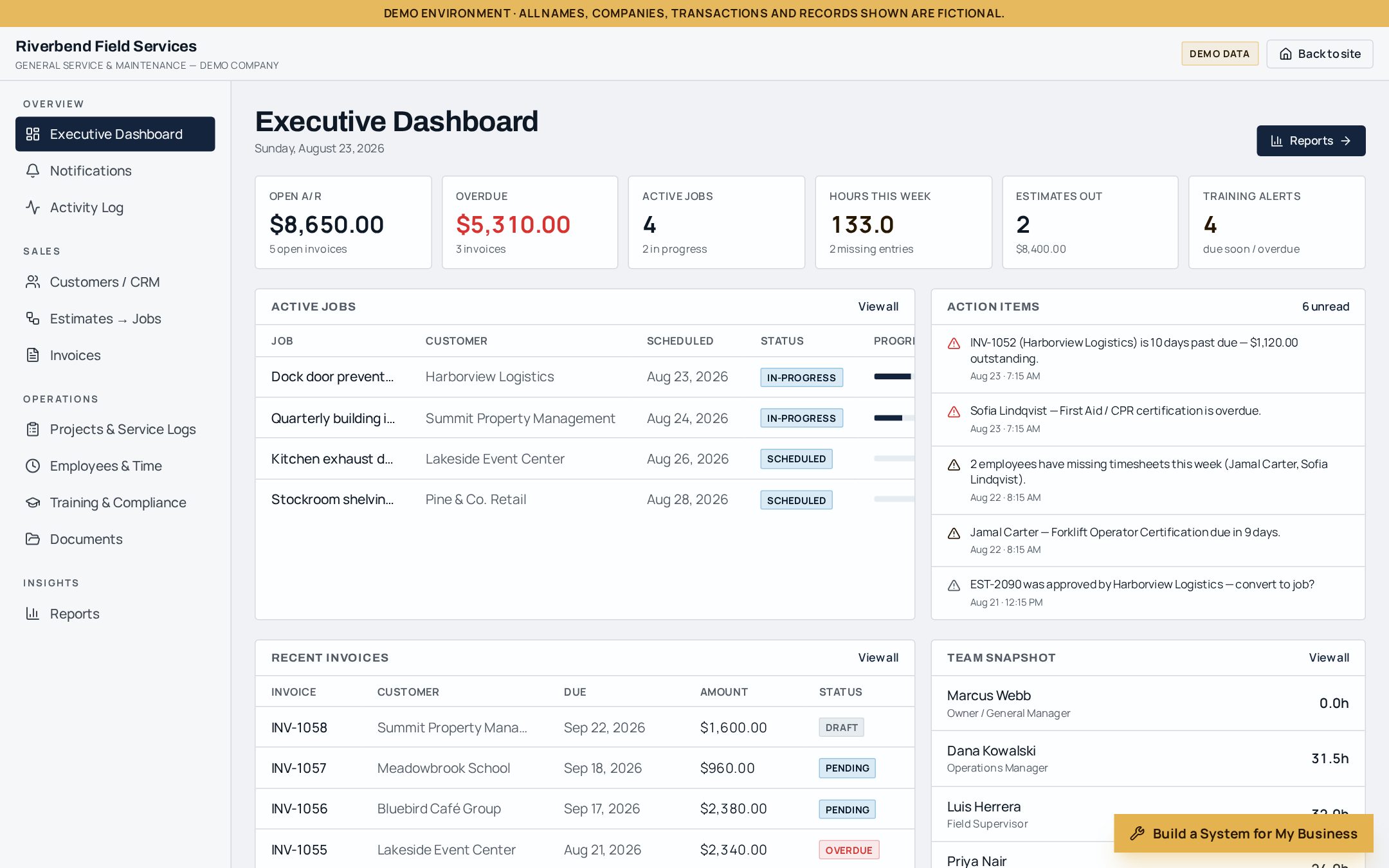Click the Documents folder icon
This screenshot has height=868, width=1389.
tap(33, 539)
